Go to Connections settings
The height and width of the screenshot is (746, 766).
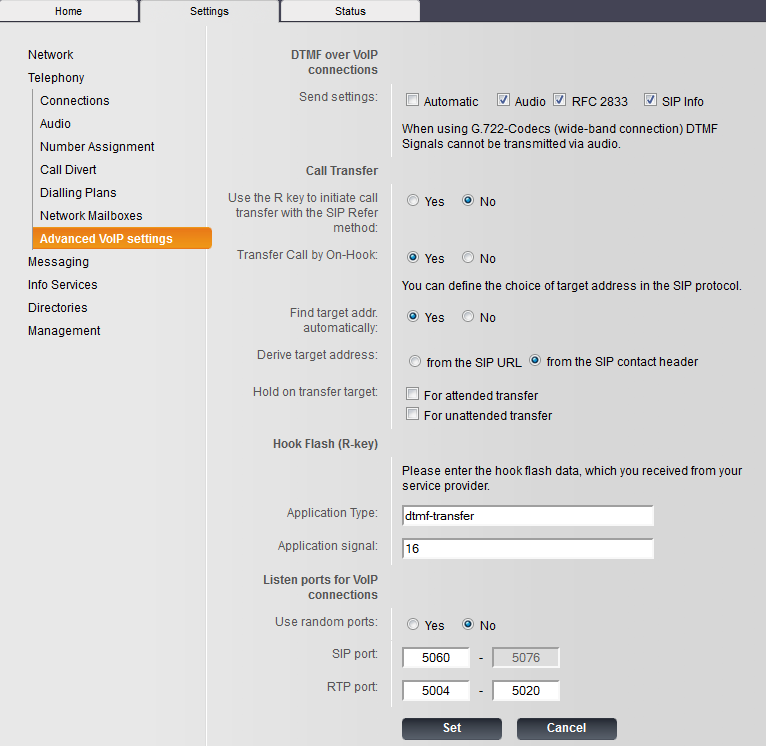pyautogui.click(x=75, y=101)
